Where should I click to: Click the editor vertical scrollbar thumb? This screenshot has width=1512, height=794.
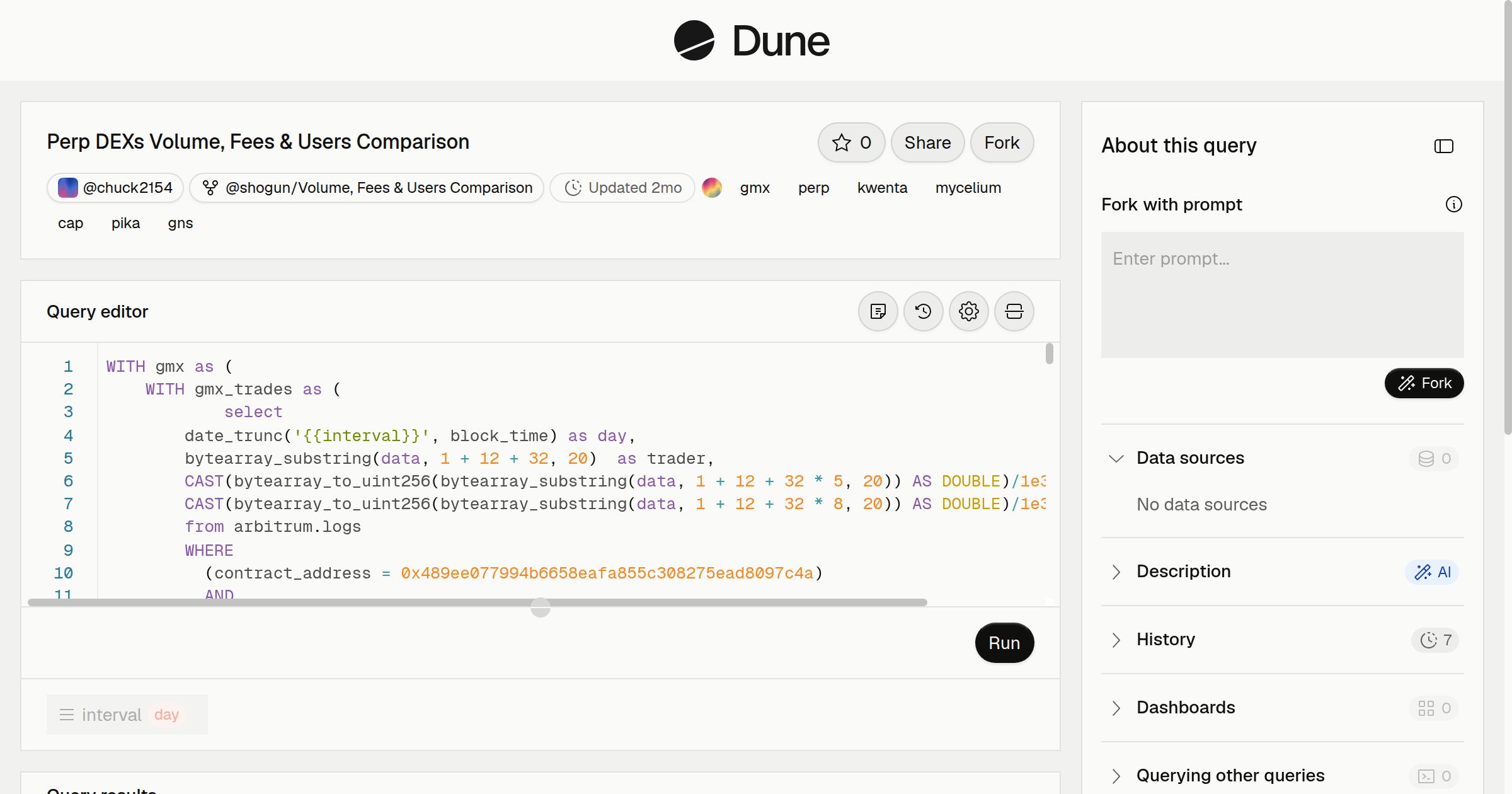[x=1049, y=353]
